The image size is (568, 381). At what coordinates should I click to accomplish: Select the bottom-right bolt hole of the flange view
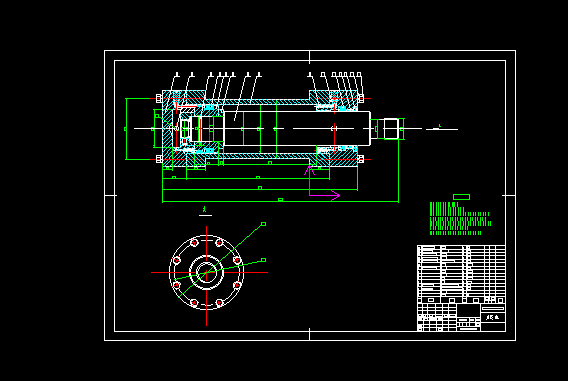click(x=219, y=302)
